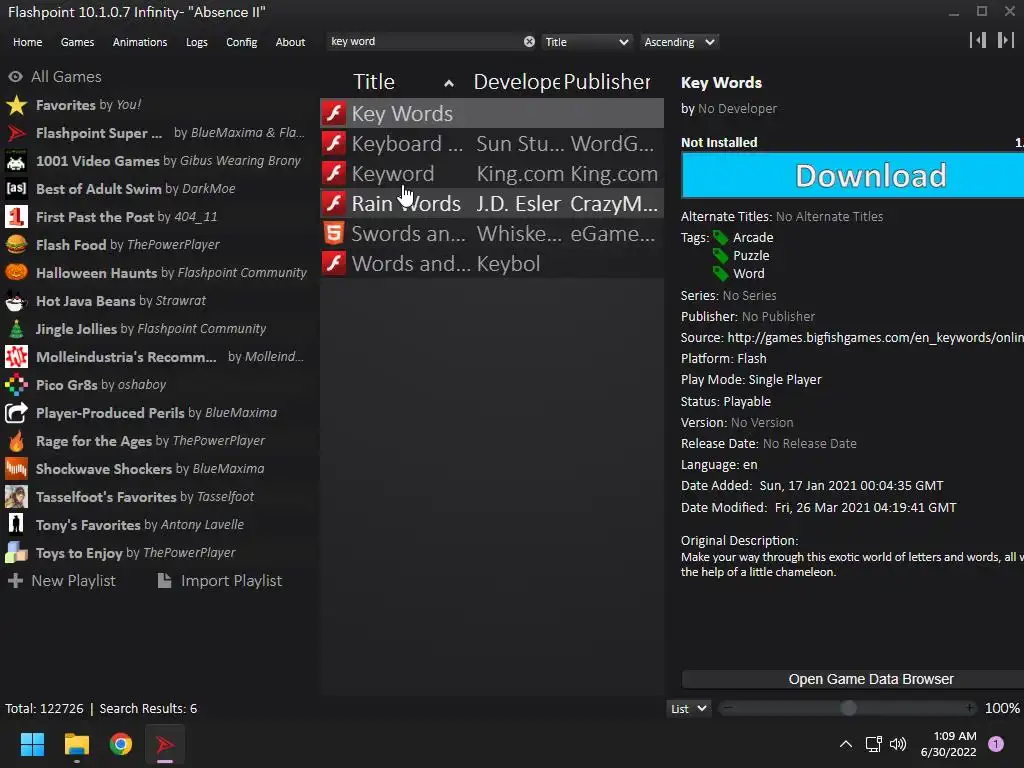Open Game Data Browser
This screenshot has height=768, width=1024.
coord(853,679)
